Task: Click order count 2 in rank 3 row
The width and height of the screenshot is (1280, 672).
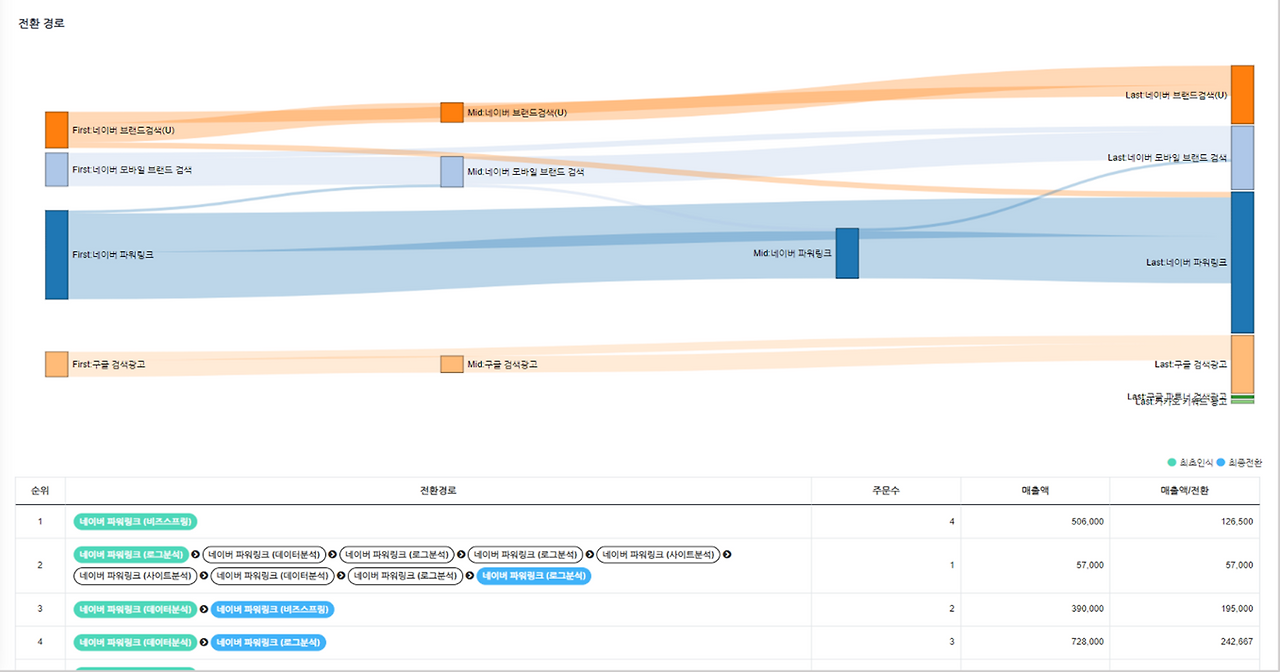Action: pyautogui.click(x=952, y=609)
